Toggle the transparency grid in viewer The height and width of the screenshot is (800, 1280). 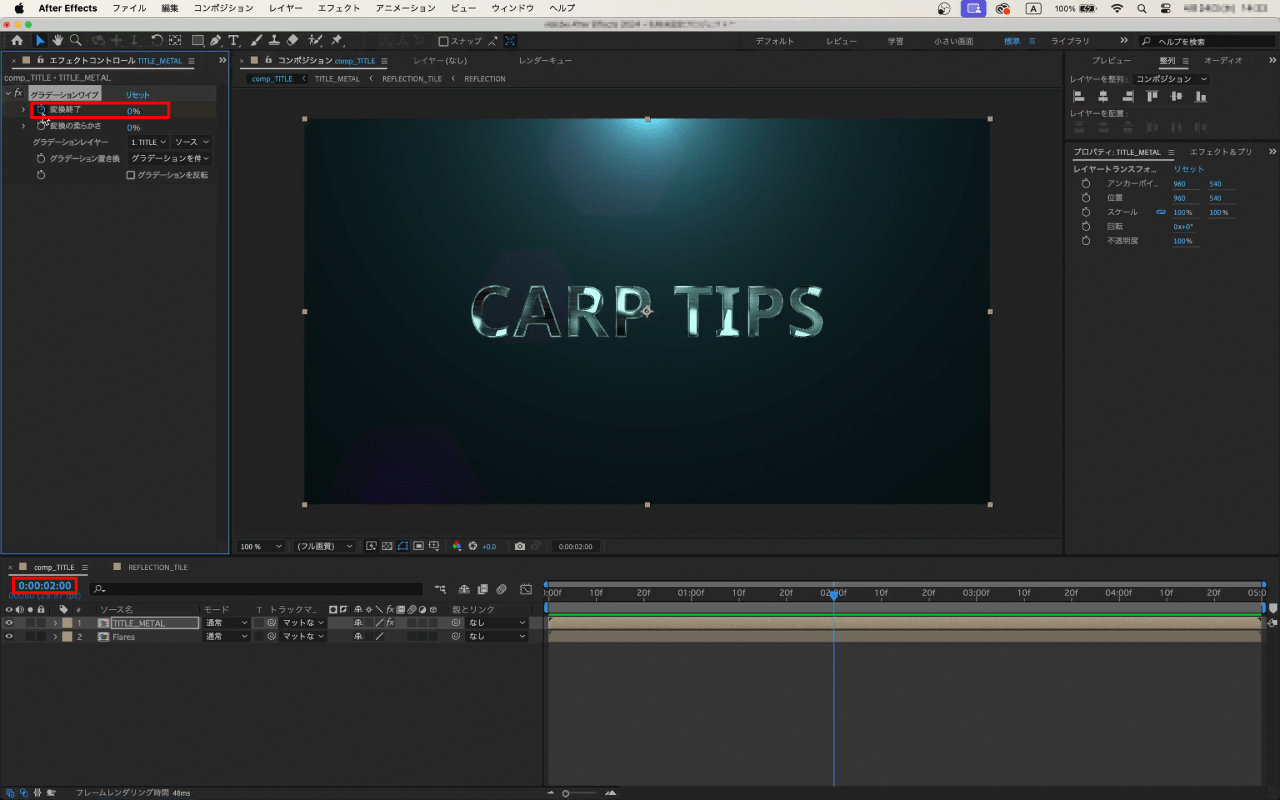coord(387,546)
